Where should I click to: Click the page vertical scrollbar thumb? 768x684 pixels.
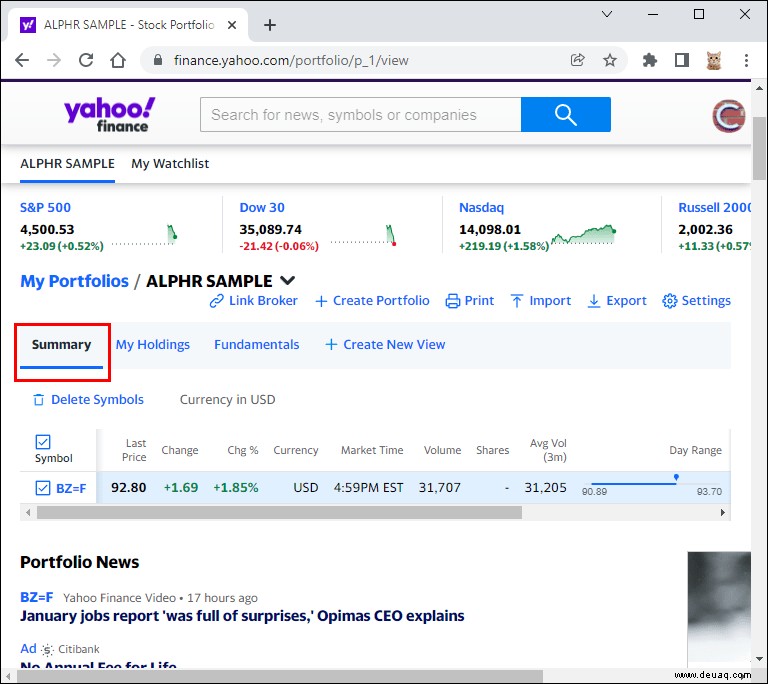click(759, 148)
